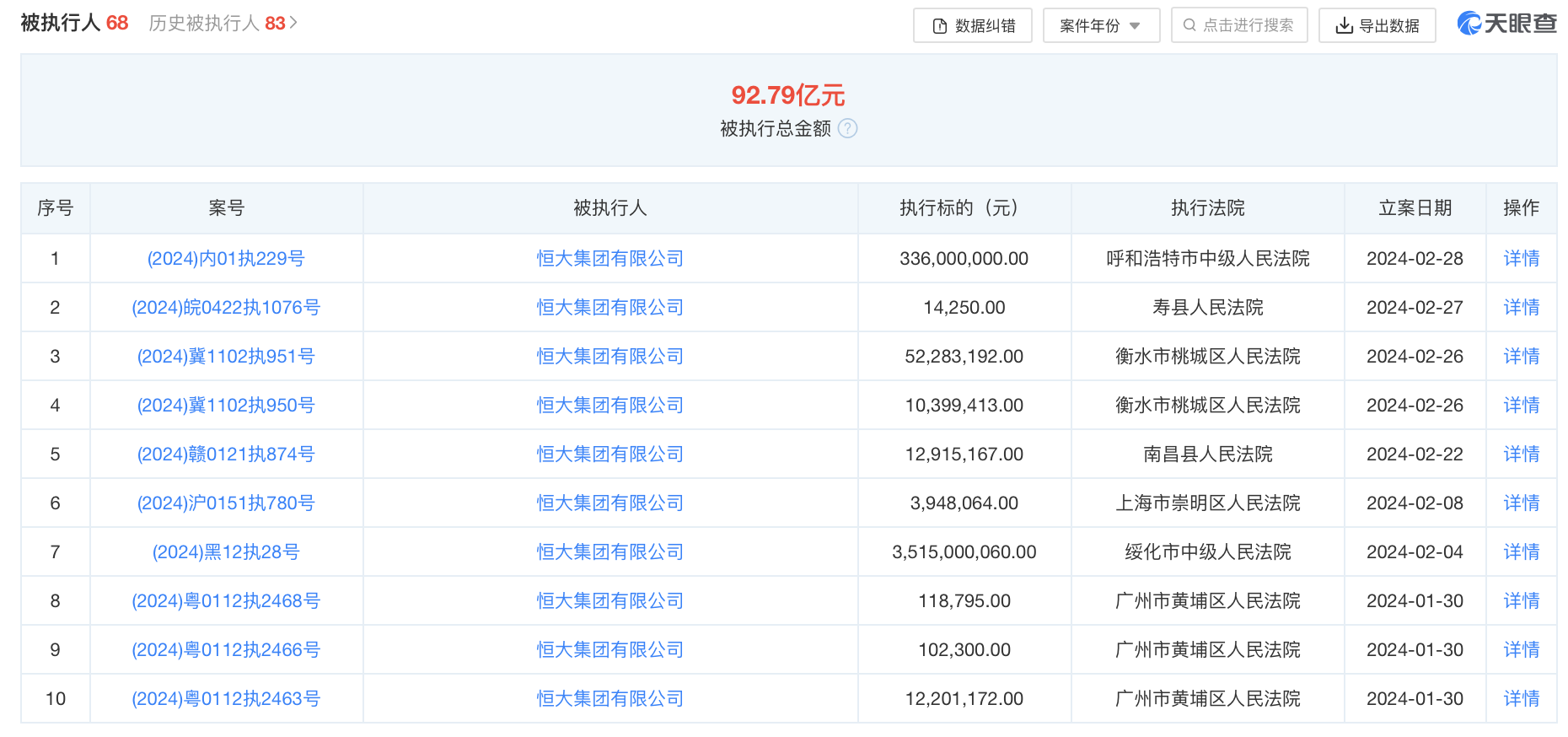Viewport: 1568px width, 737px height.
Task: Open the 案件年份 dropdown filter
Action: [x=1101, y=26]
